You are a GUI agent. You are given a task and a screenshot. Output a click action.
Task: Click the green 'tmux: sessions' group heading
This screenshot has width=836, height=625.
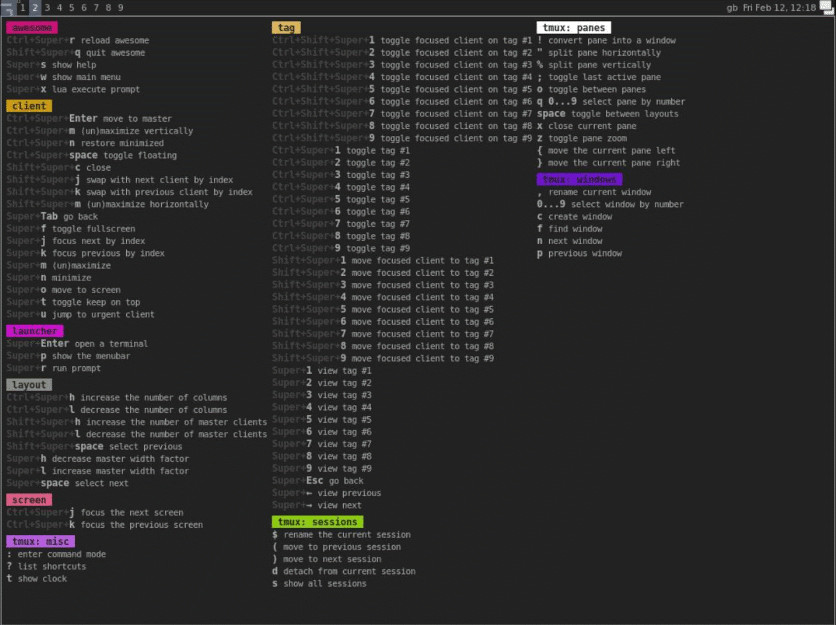pyautogui.click(x=318, y=522)
